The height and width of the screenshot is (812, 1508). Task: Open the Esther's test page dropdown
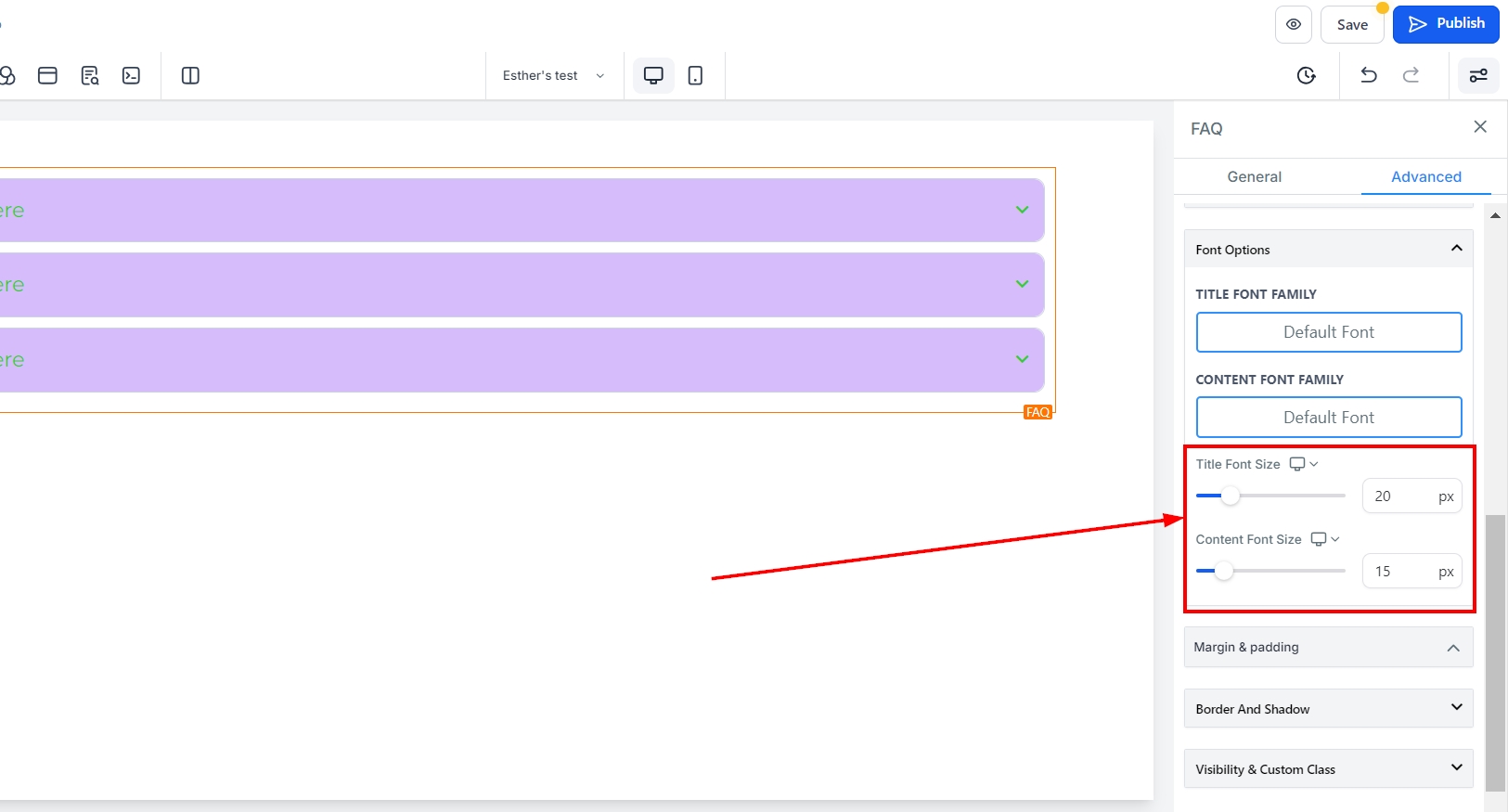point(553,76)
